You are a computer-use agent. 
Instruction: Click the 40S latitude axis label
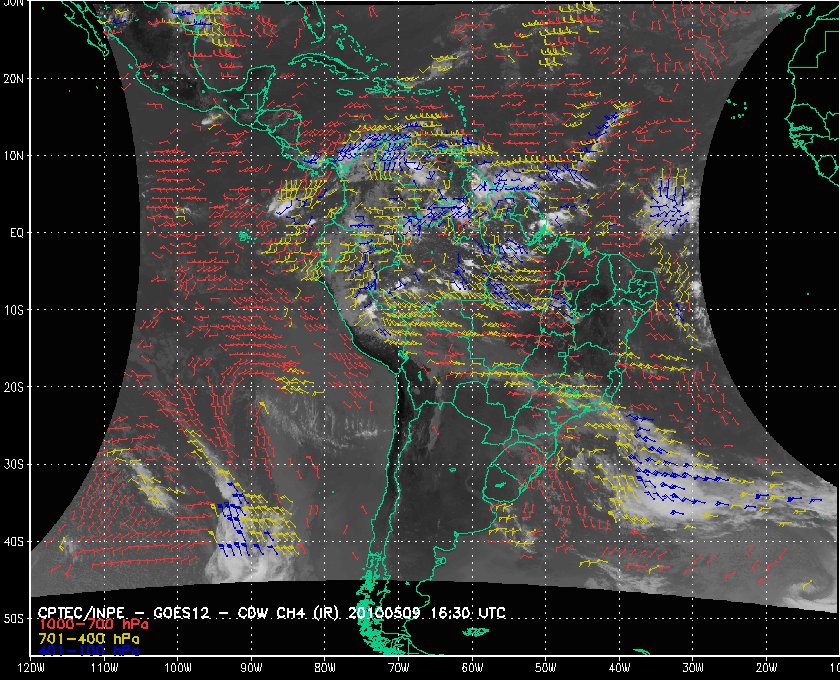pyautogui.click(x=14, y=542)
